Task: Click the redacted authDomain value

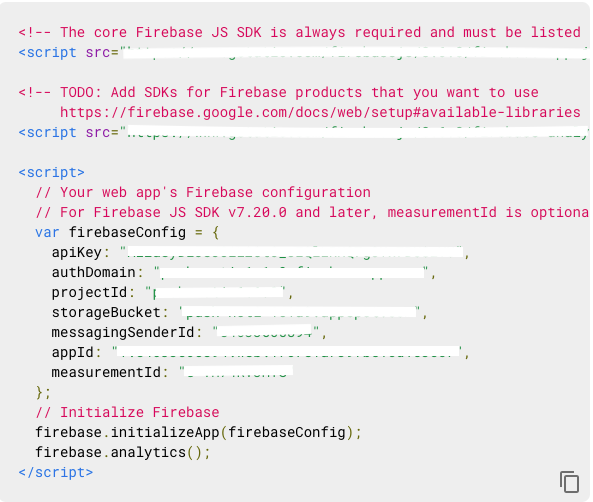Action: 293,272
